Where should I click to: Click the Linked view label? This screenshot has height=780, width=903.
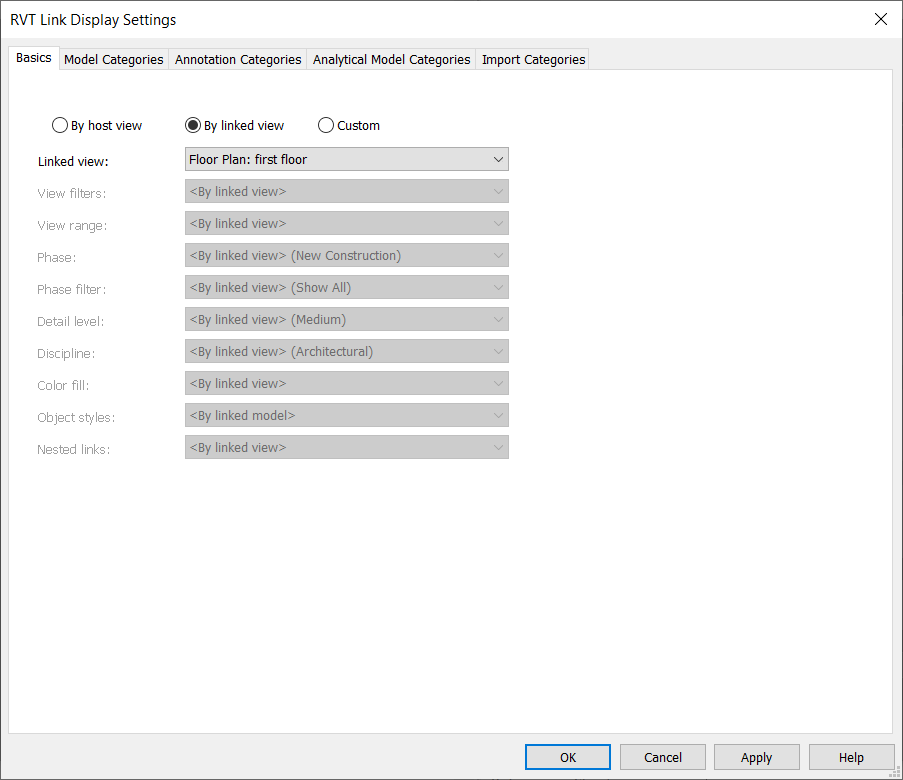73,161
